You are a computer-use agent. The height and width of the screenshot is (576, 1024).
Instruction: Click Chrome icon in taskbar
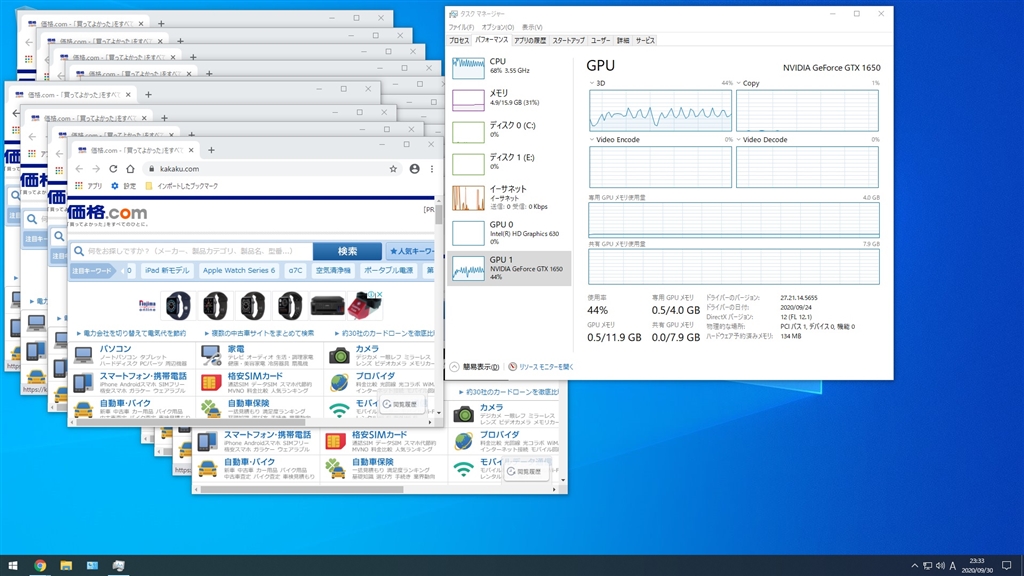(x=40, y=566)
